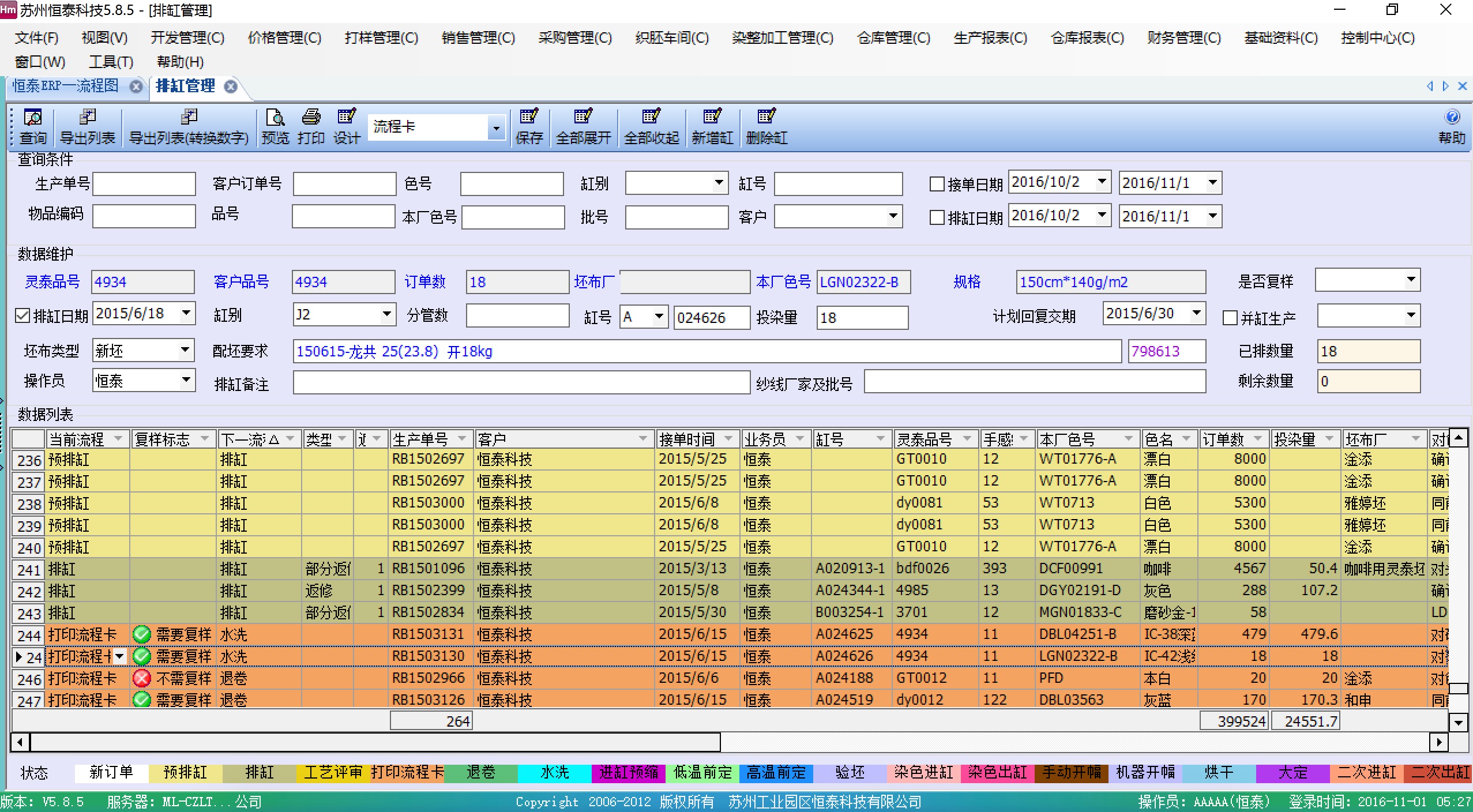
Task: Open the 是否复样 dropdown
Action: pos(1411,280)
